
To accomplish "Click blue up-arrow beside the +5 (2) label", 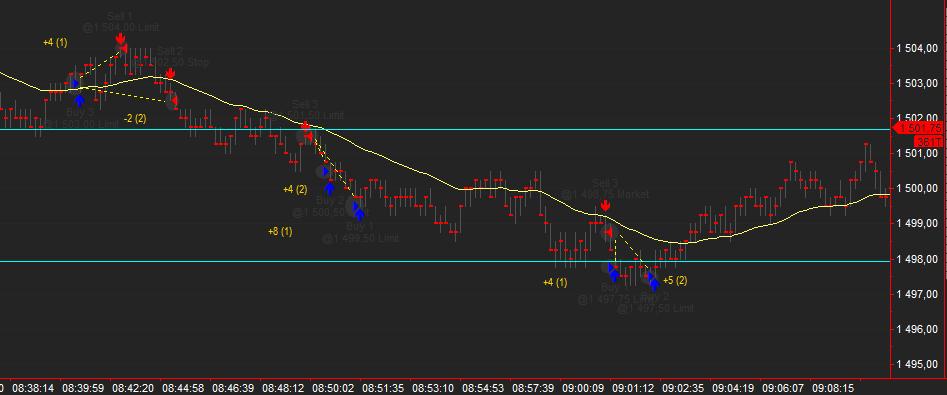I will (654, 284).
